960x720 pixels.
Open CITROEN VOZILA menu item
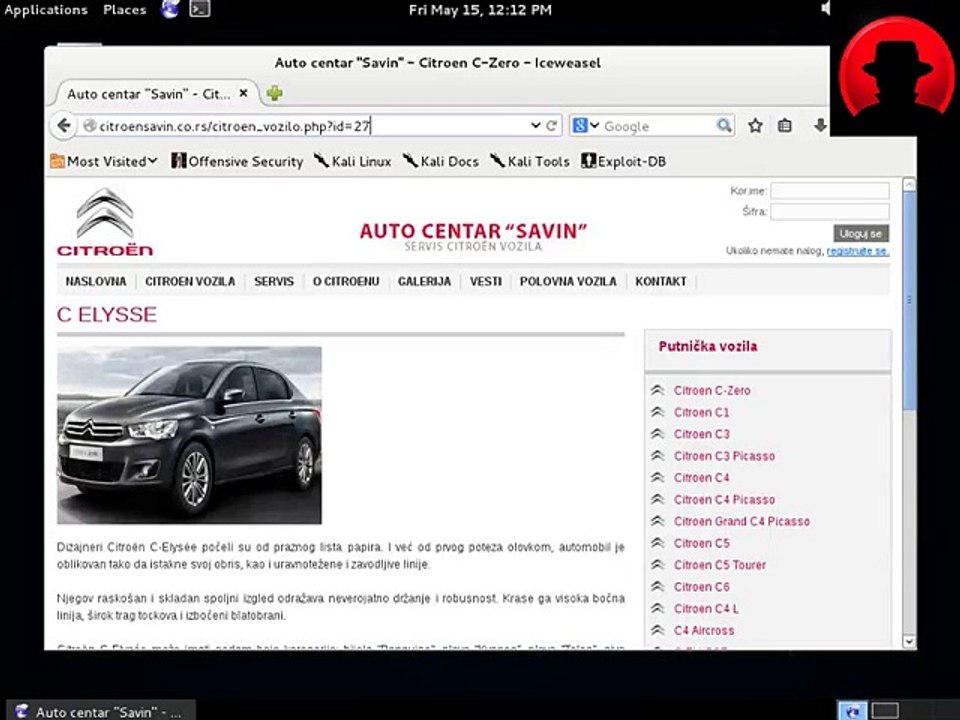pos(190,282)
